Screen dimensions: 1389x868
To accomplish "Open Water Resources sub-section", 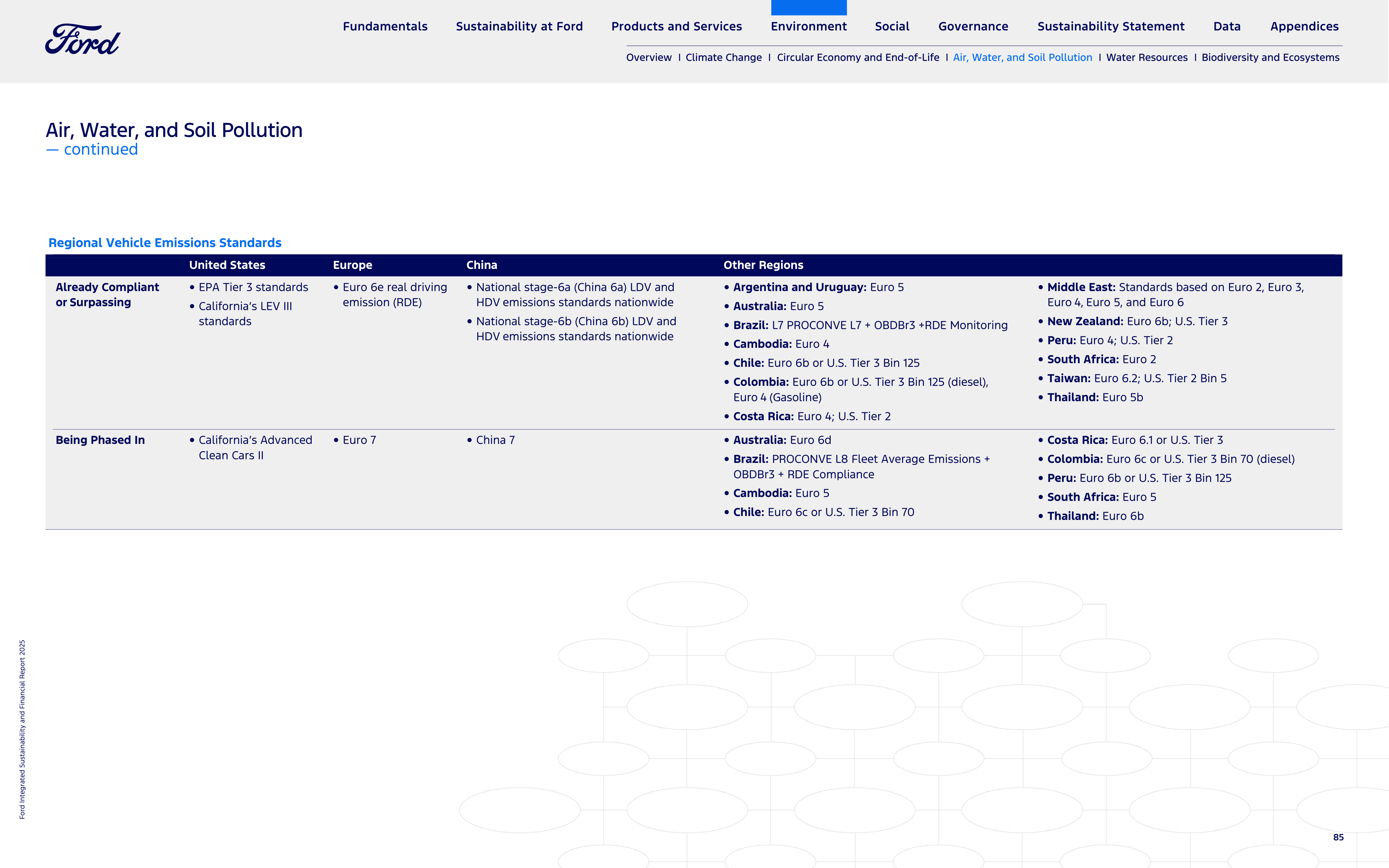I will coord(1147,58).
